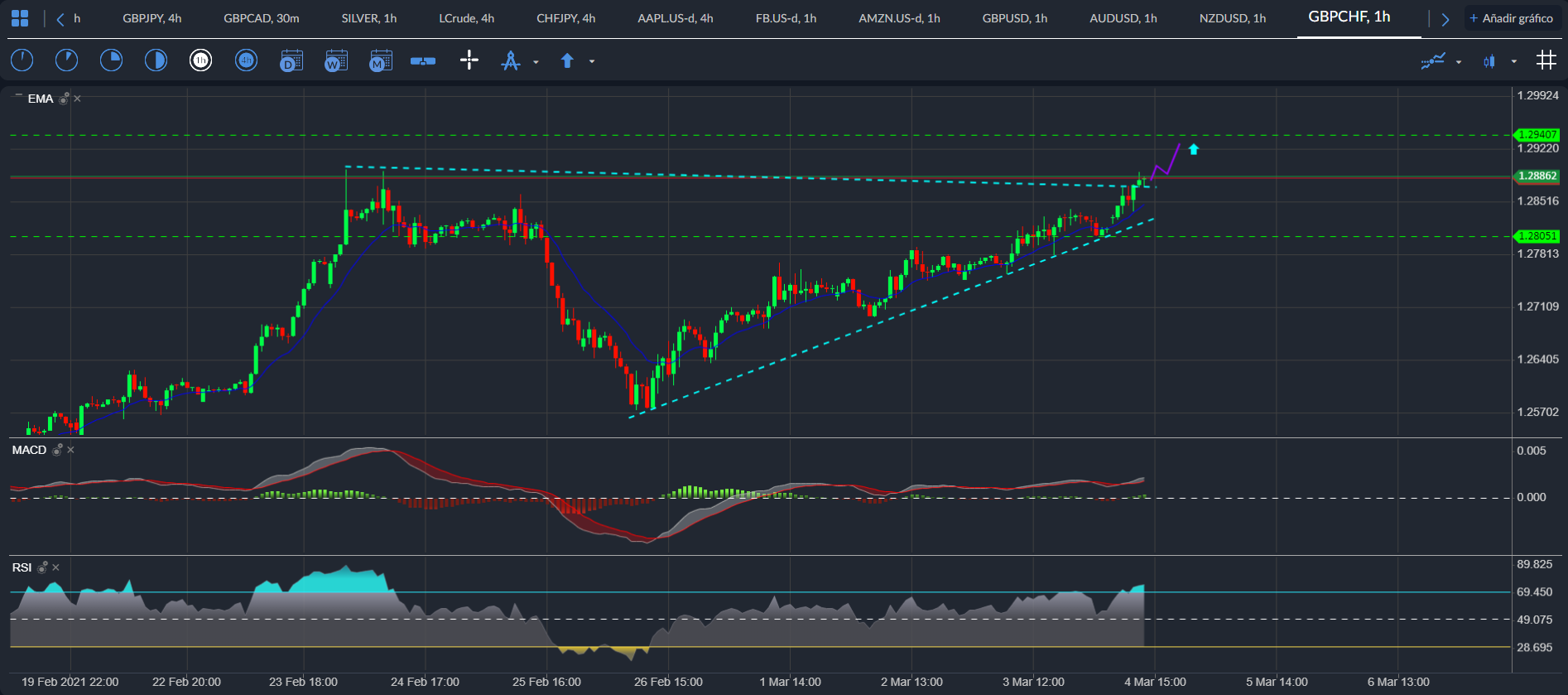Open RSI indicator settings gear
This screenshot has width=1568, height=695.
click(x=42, y=567)
